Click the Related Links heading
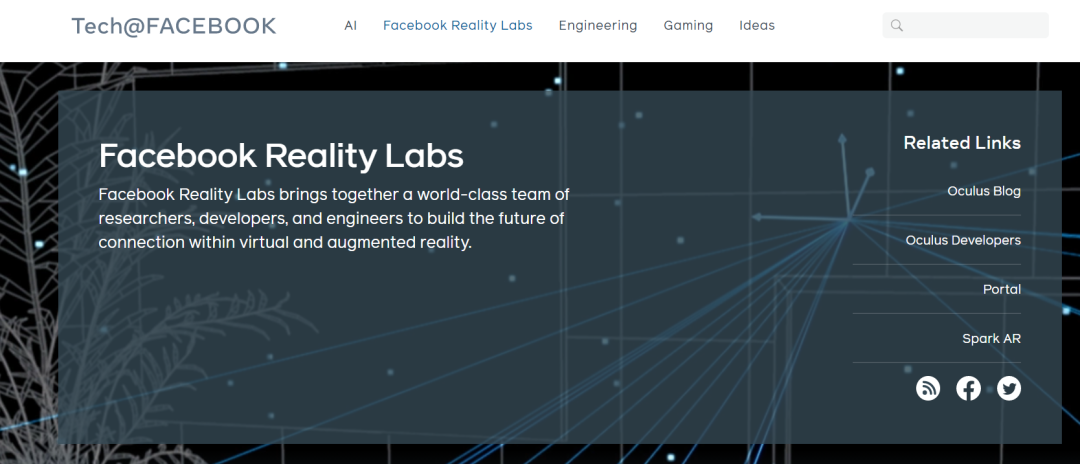The image size is (1080, 464). (962, 143)
